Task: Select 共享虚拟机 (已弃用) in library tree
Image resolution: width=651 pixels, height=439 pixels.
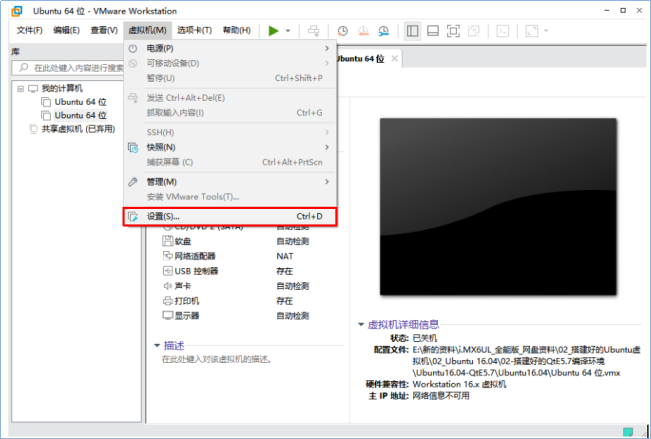Action: coord(78,129)
